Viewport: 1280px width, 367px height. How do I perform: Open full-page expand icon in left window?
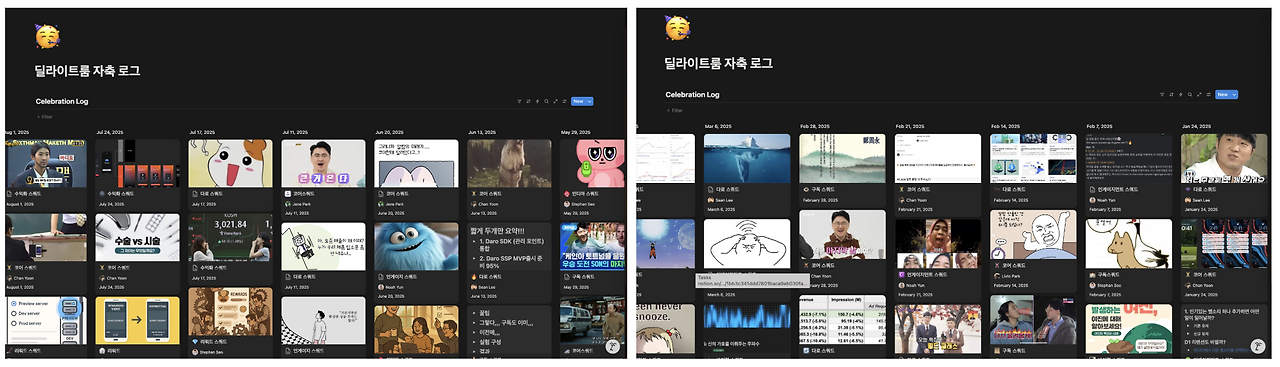coord(556,101)
